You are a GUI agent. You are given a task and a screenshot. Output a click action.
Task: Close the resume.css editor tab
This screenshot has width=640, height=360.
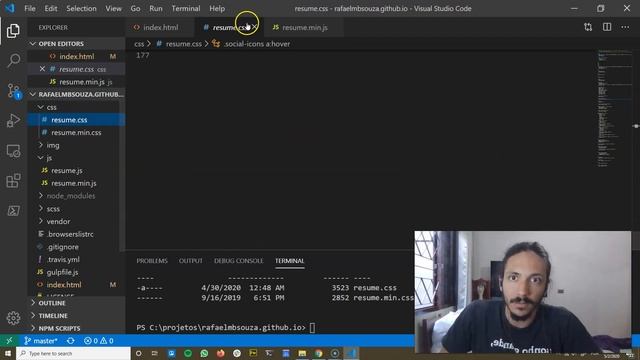click(x=254, y=27)
